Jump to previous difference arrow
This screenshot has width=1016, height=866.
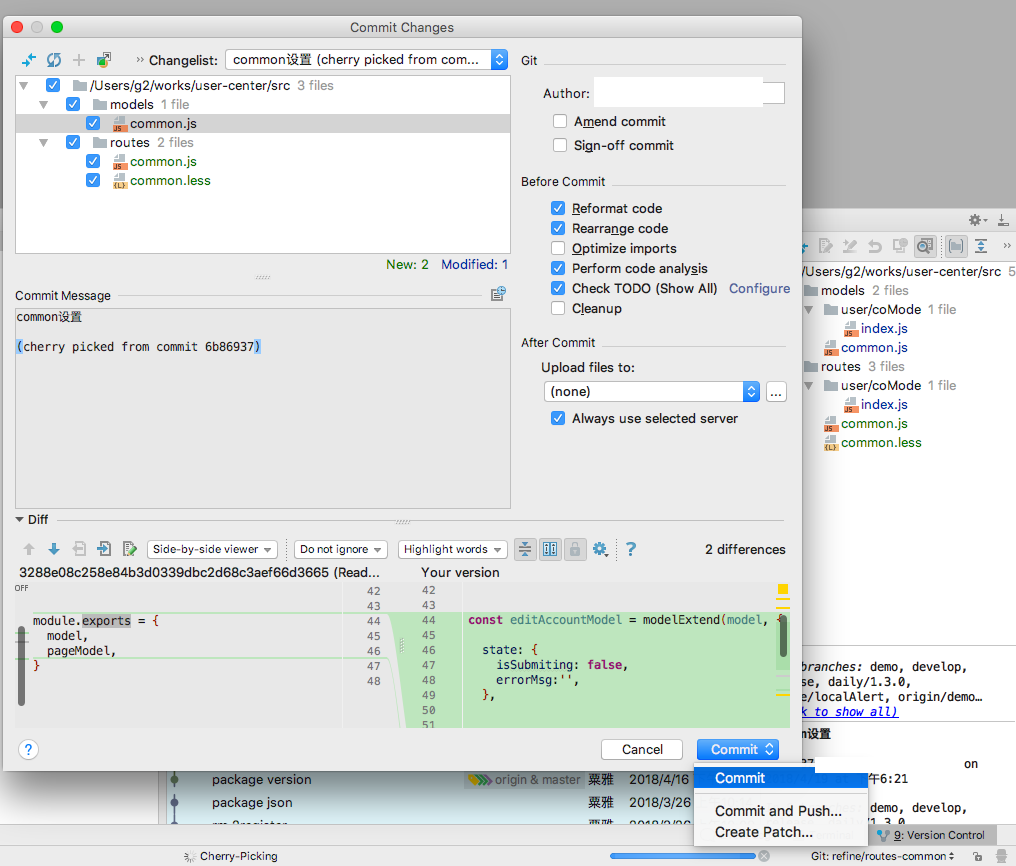click(29, 549)
